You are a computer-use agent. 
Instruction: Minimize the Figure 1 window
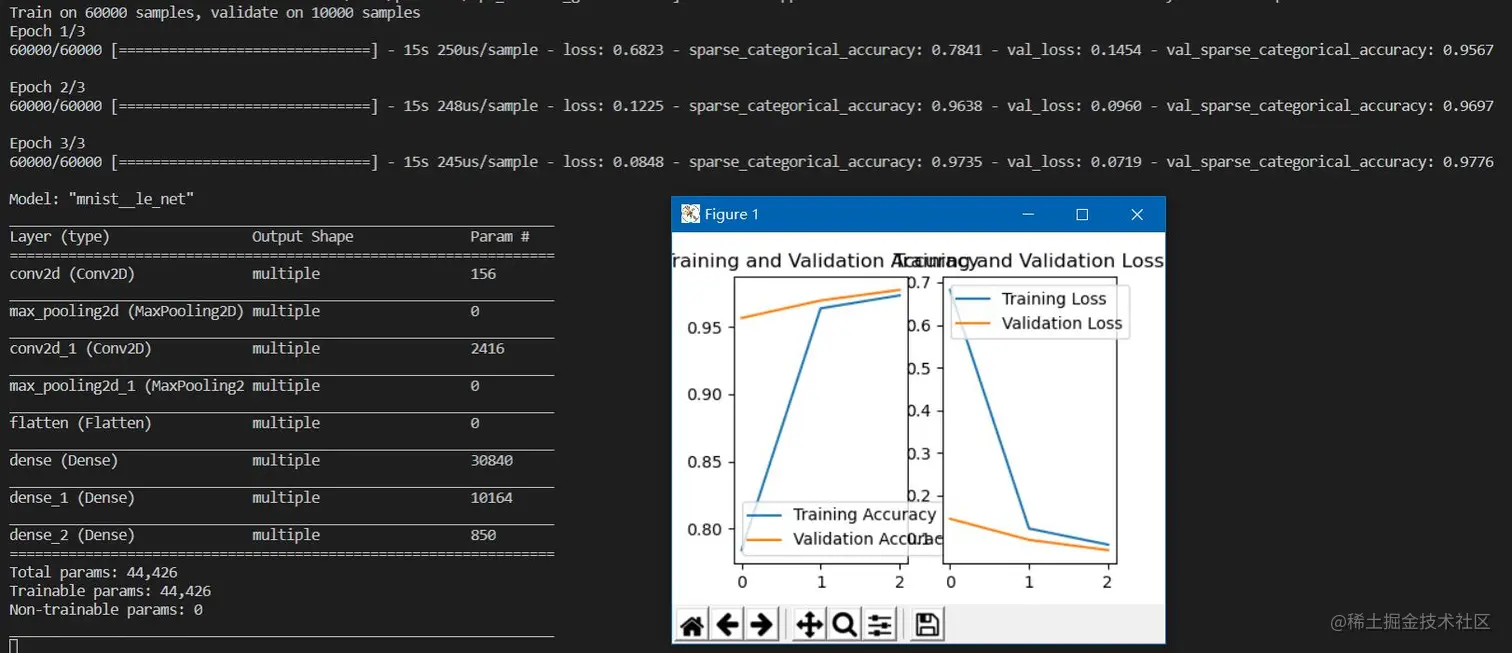click(1027, 214)
